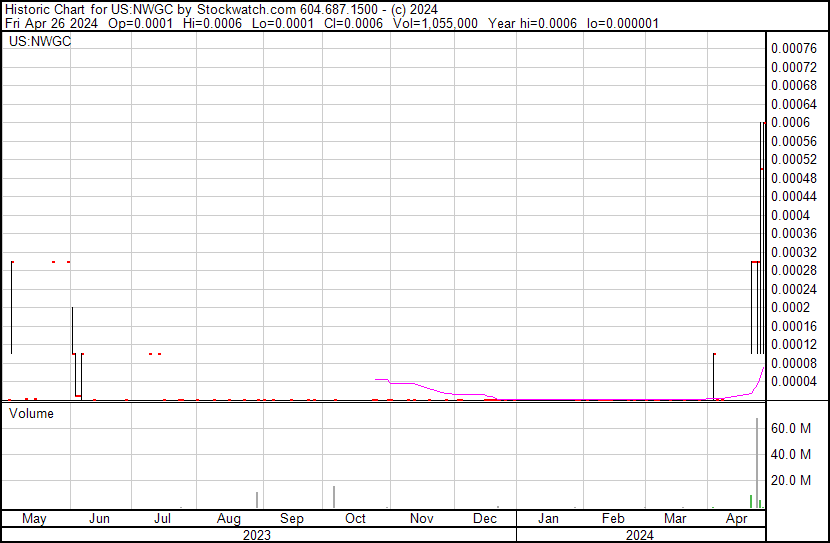Click the volume bar in mid-August
Screen dimensions: 830x543
pos(257,500)
